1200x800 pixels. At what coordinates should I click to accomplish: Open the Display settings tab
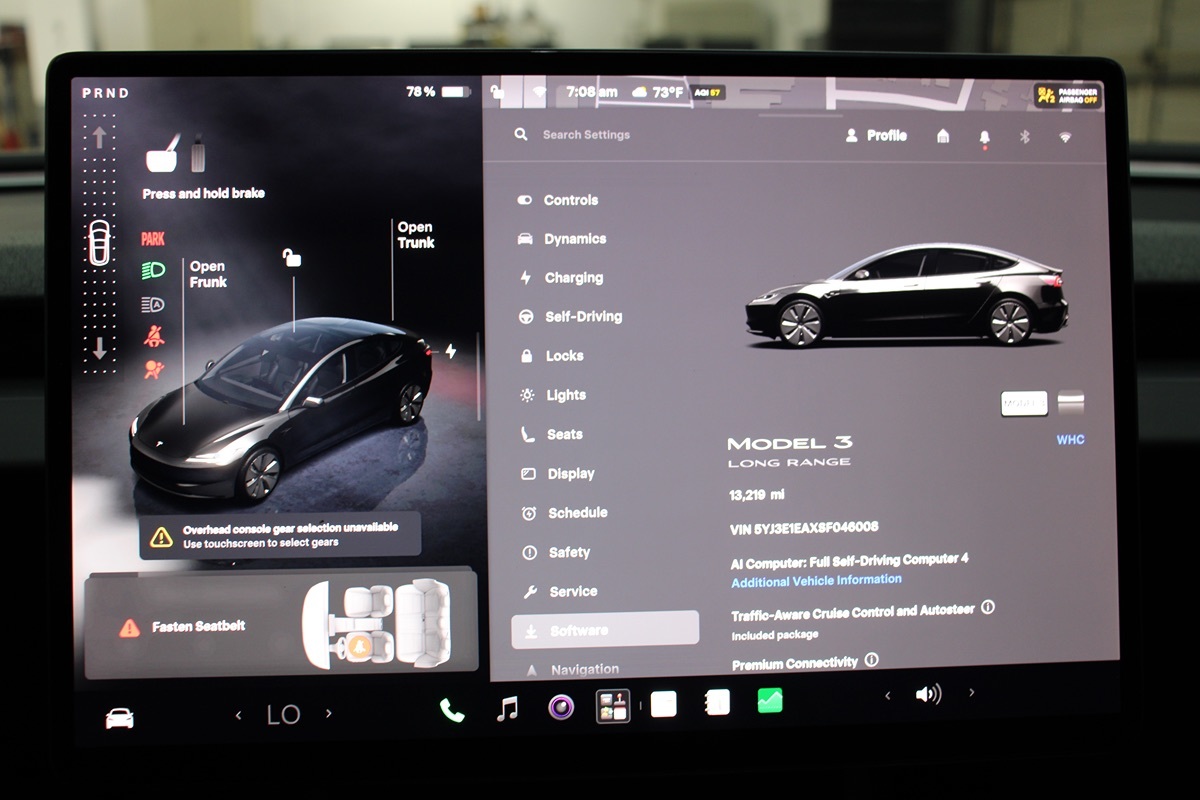(557, 474)
